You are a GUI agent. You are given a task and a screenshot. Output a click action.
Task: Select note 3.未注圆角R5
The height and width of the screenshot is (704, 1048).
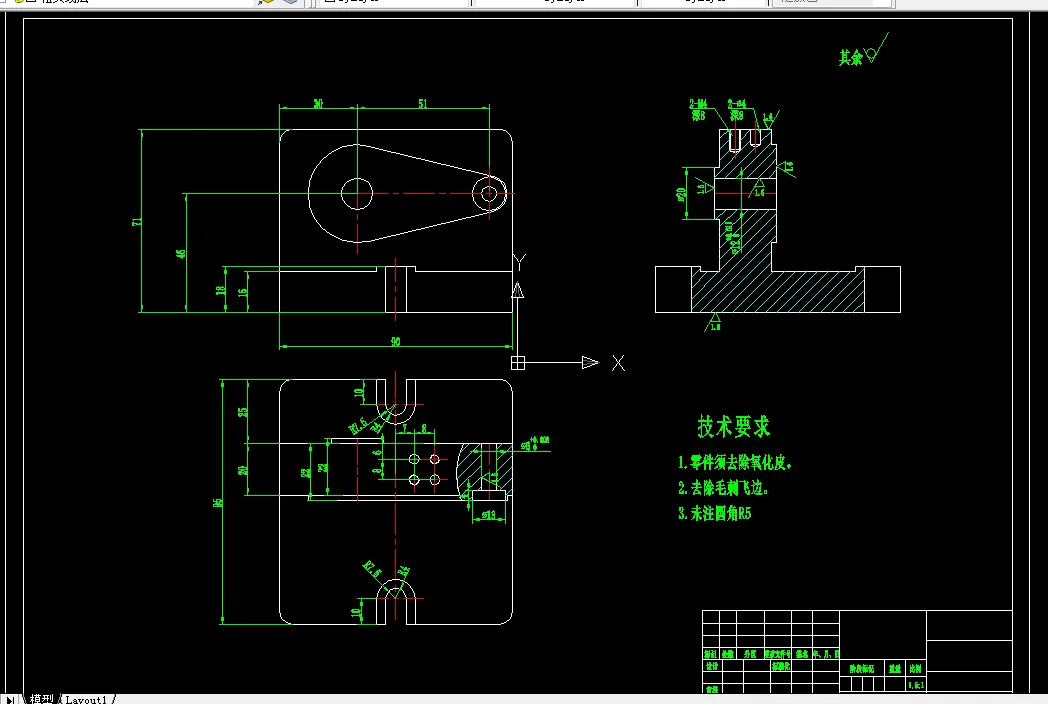click(x=714, y=513)
